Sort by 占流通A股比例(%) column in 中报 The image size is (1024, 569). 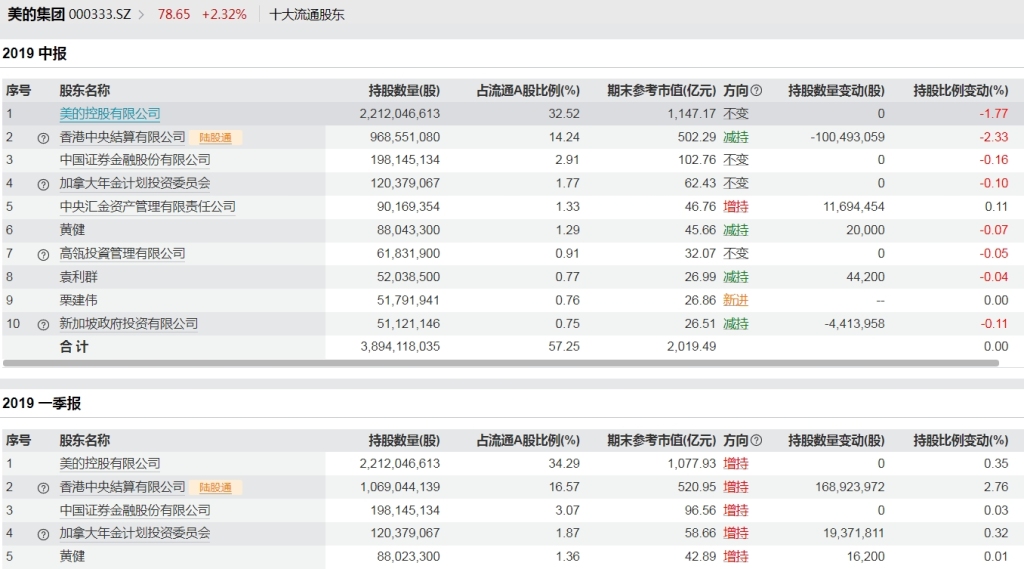point(528,90)
